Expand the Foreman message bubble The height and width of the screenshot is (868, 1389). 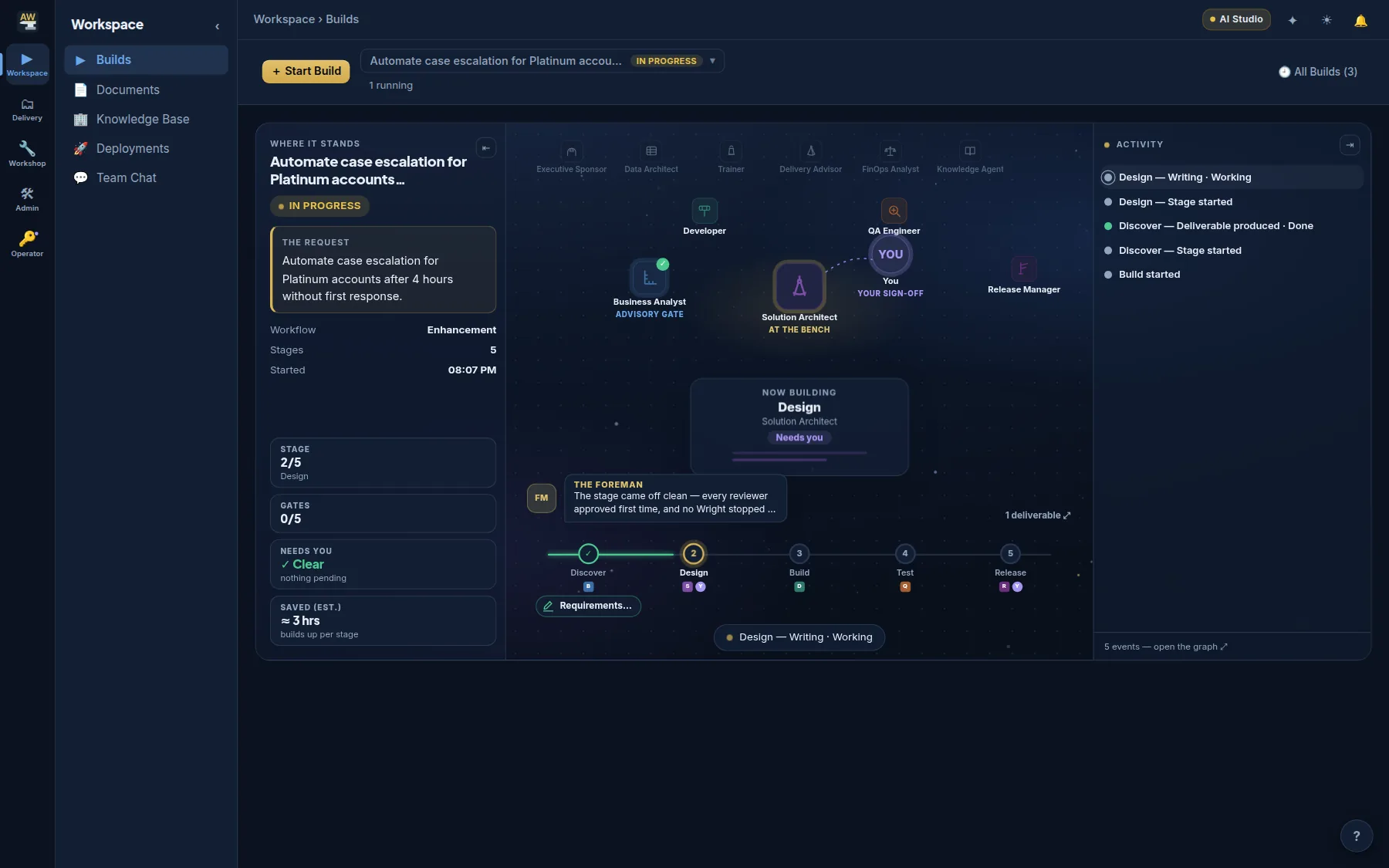675,498
